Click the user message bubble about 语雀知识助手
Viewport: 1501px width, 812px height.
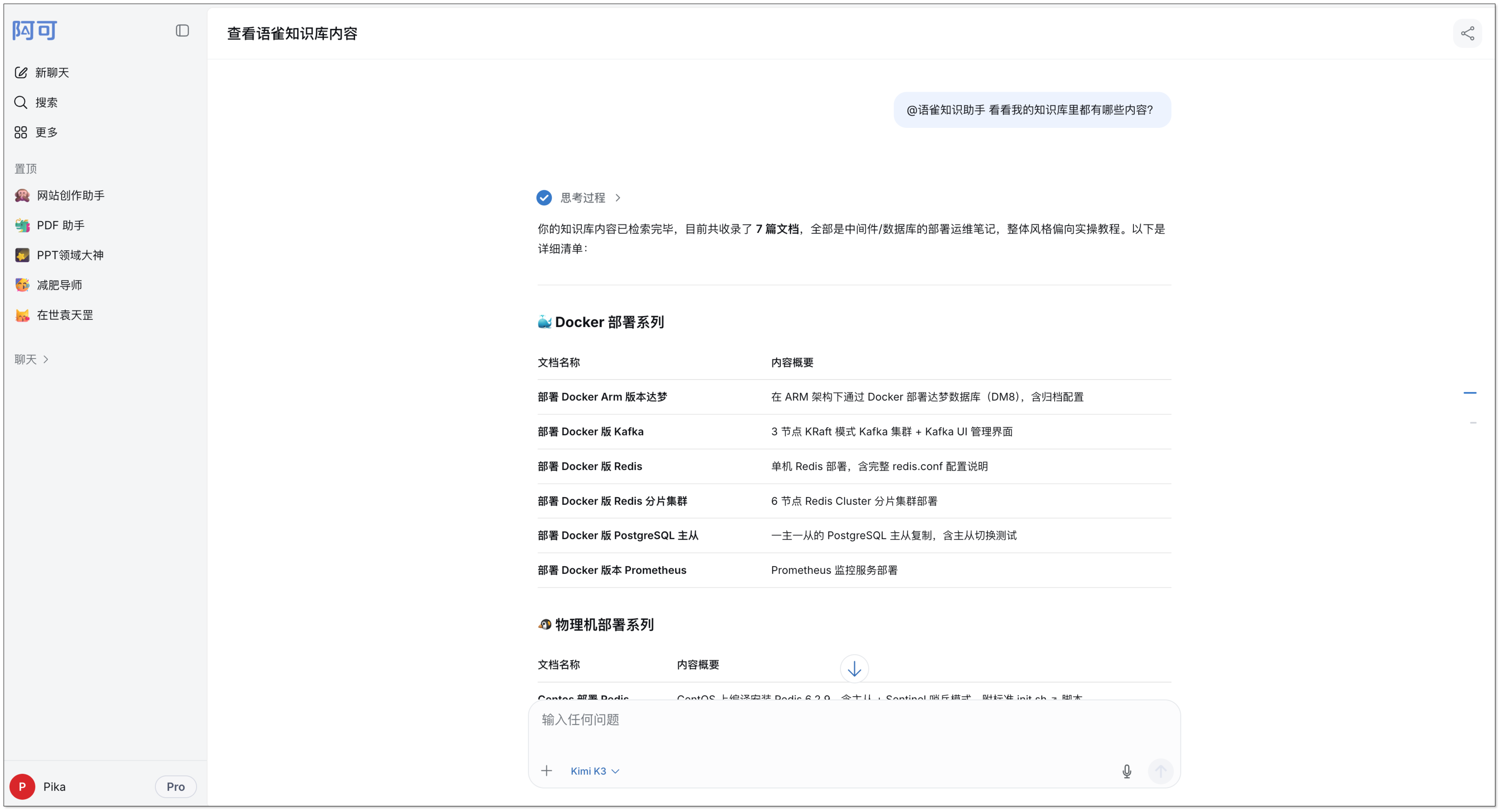click(x=1032, y=110)
